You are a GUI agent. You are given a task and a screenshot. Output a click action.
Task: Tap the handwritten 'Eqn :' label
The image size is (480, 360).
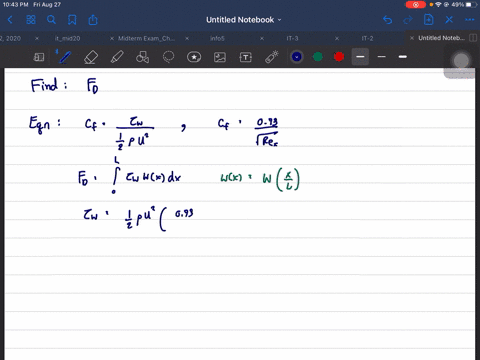click(45, 125)
